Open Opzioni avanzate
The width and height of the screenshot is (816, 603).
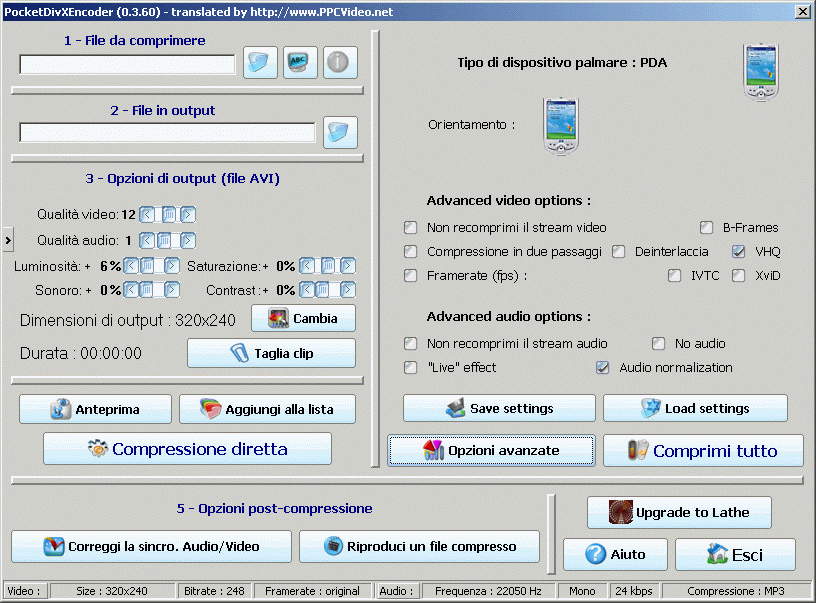coord(491,451)
